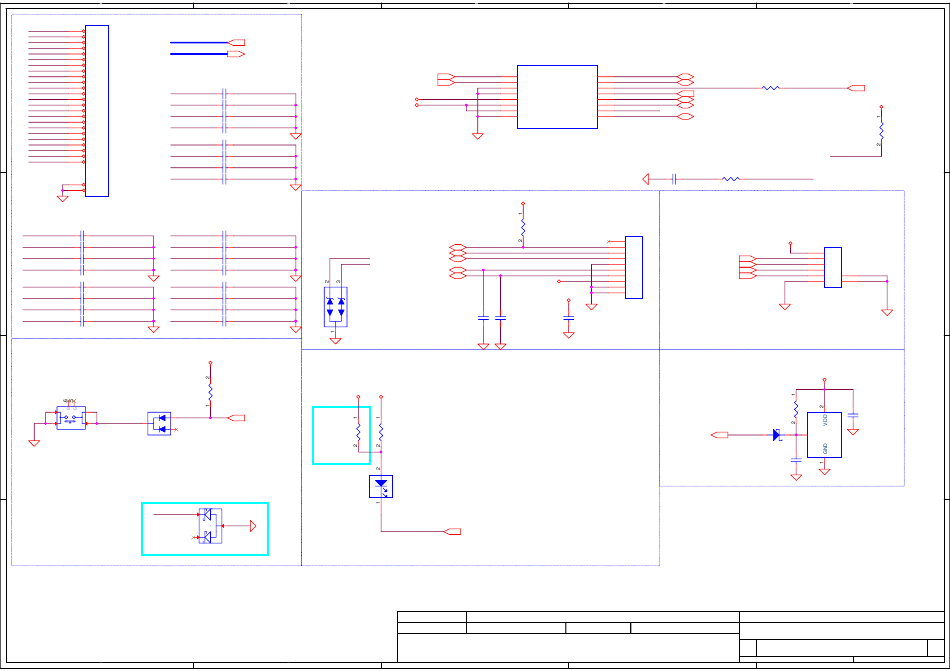Click the power symbol above the middle pull-up resistor

pos(523,204)
